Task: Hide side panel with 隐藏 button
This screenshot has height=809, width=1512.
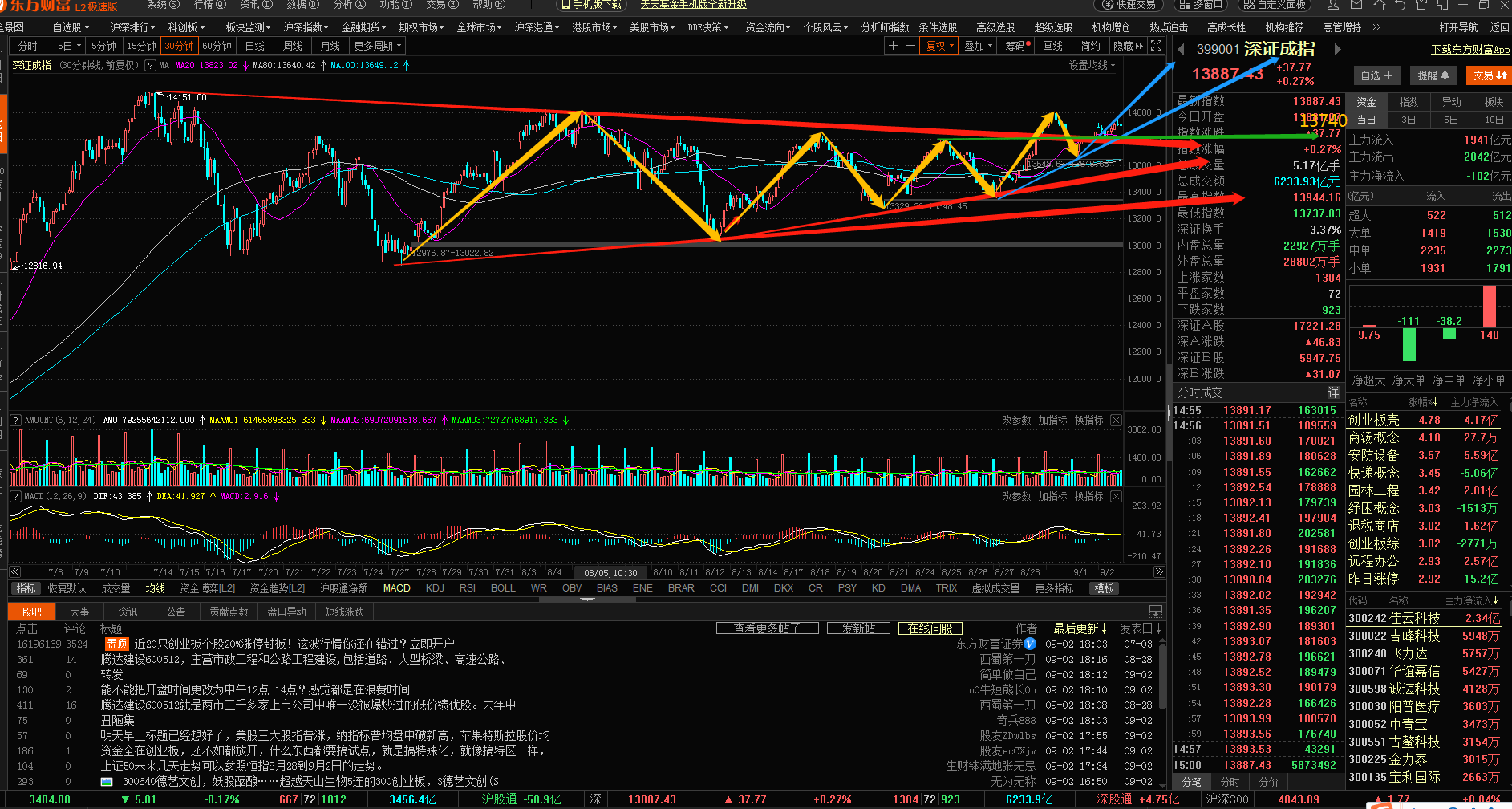Action: pyautogui.click(x=1128, y=46)
